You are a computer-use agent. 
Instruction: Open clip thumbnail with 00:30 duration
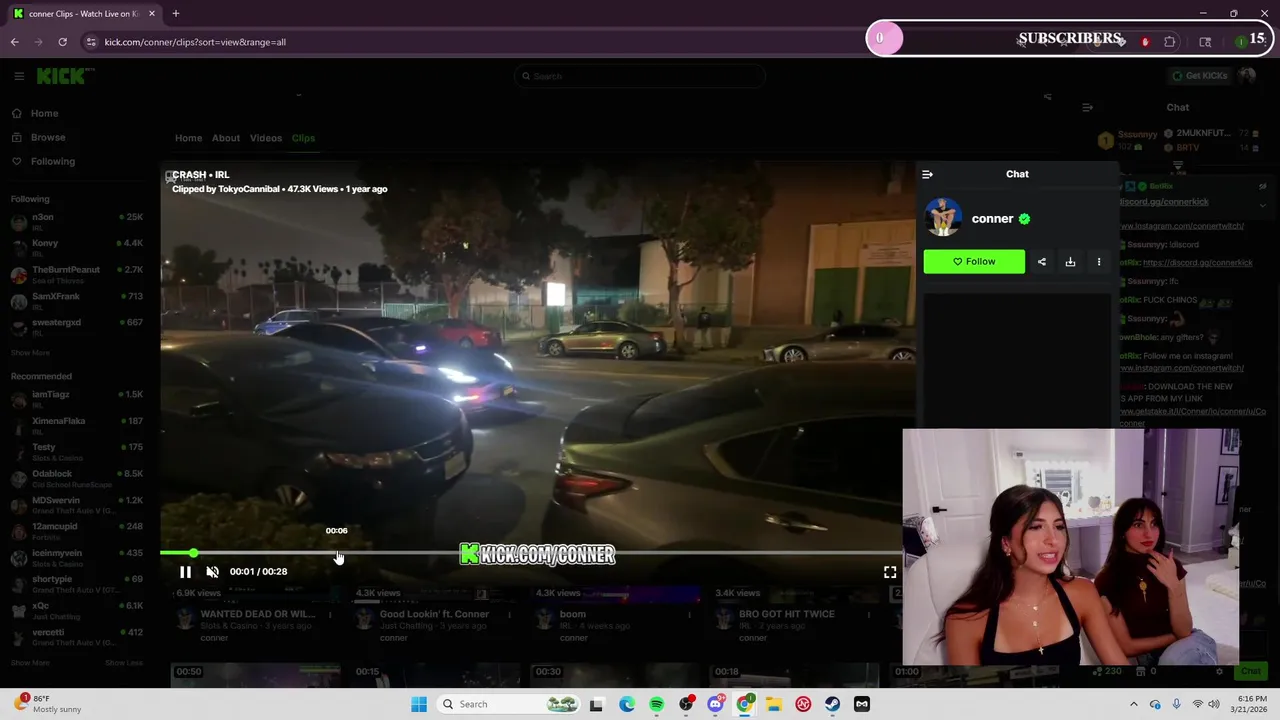pos(614,675)
